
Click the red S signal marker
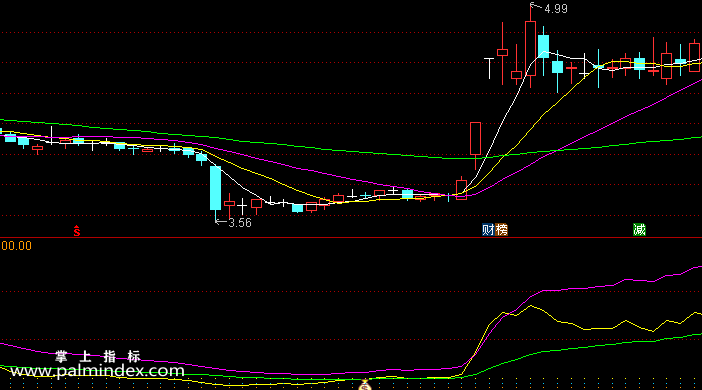pyautogui.click(x=77, y=231)
